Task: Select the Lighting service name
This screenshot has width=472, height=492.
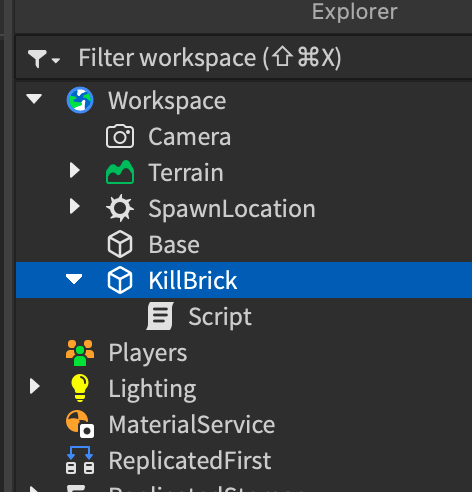Action: coord(152,389)
